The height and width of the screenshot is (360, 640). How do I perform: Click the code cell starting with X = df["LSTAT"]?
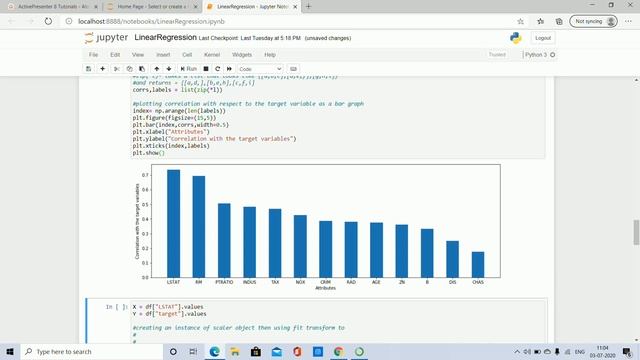tap(338, 321)
